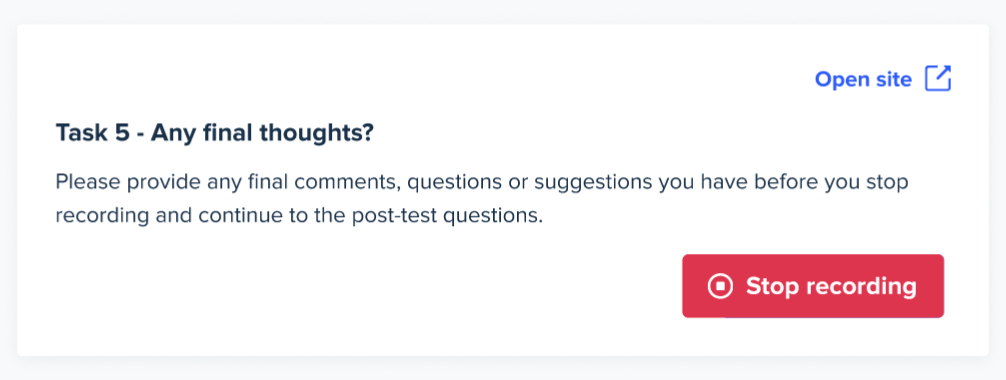Image resolution: width=1006 pixels, height=380 pixels.
Task: Click the stop circle icon in the red button
Action: (x=720, y=286)
